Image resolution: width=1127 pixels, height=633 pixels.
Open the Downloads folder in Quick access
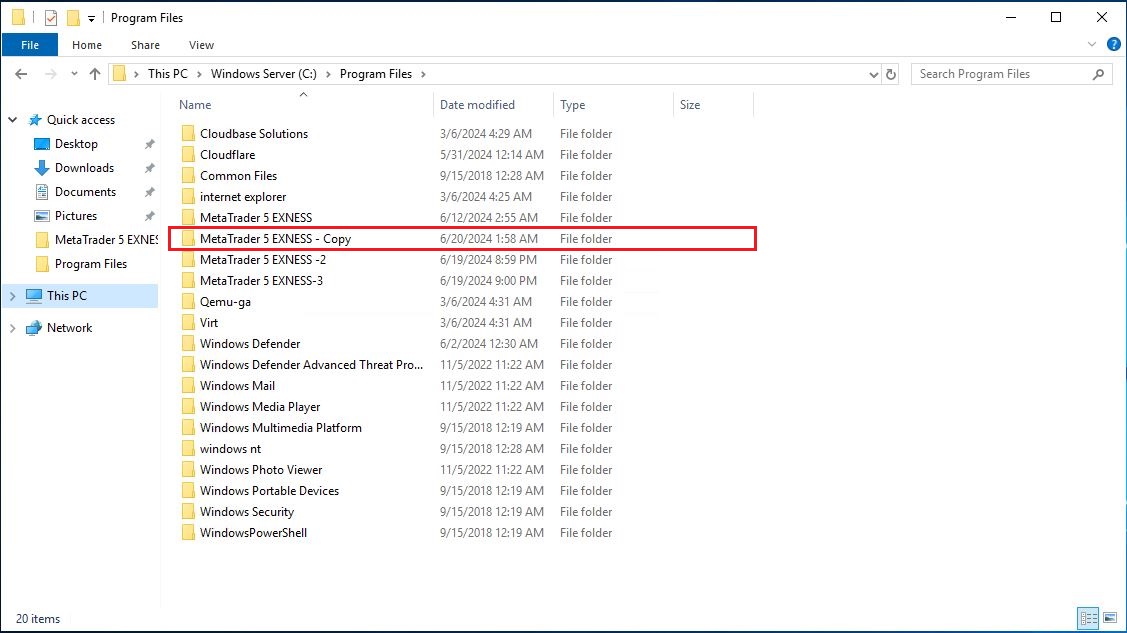84,168
